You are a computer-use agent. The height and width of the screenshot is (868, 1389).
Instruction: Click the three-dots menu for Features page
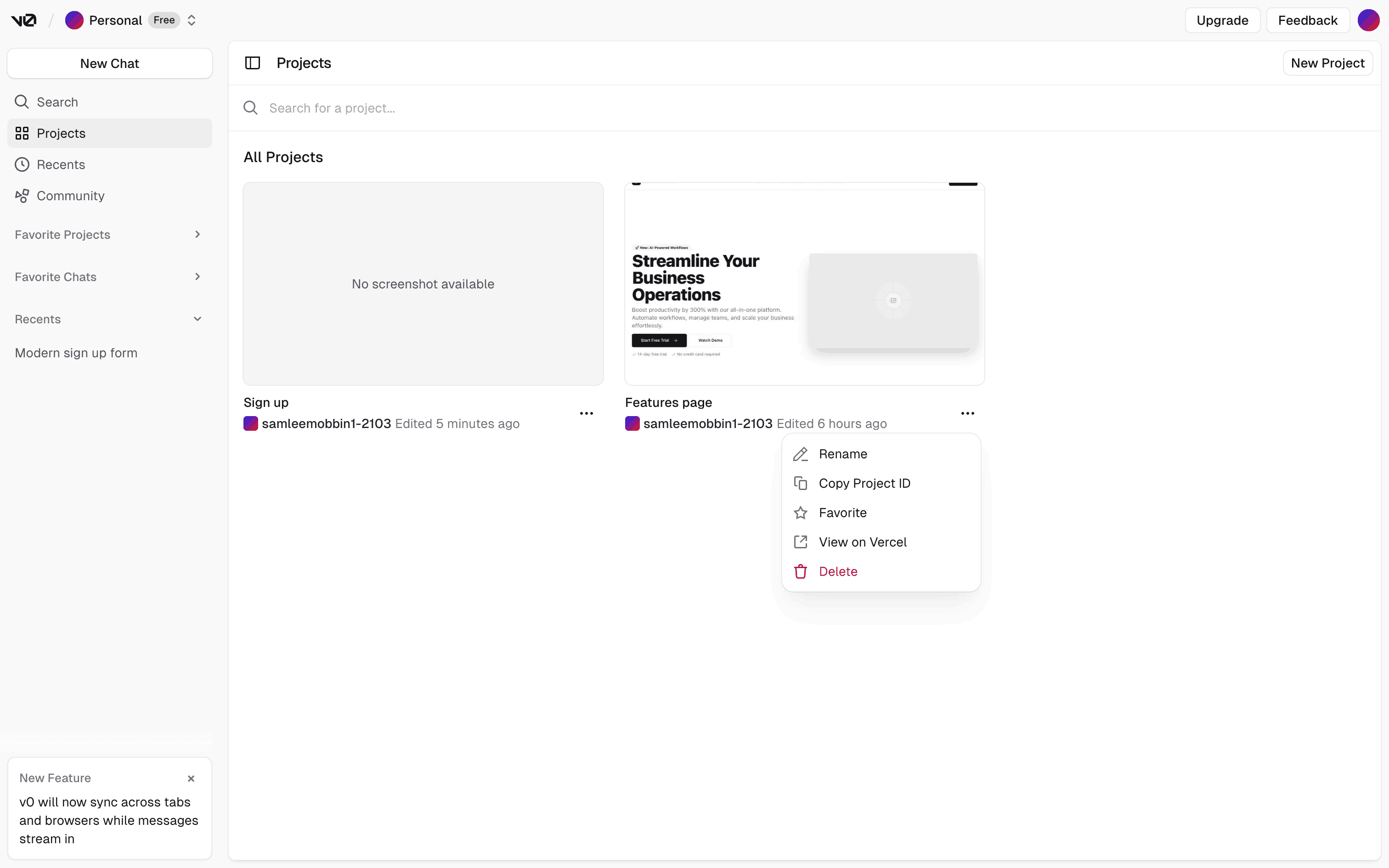967,413
